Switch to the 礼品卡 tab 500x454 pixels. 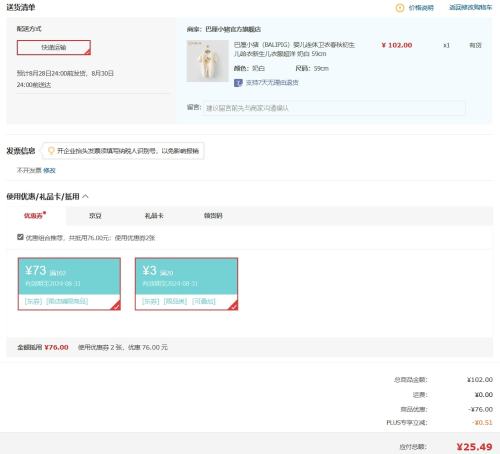pyautogui.click(x=154, y=216)
